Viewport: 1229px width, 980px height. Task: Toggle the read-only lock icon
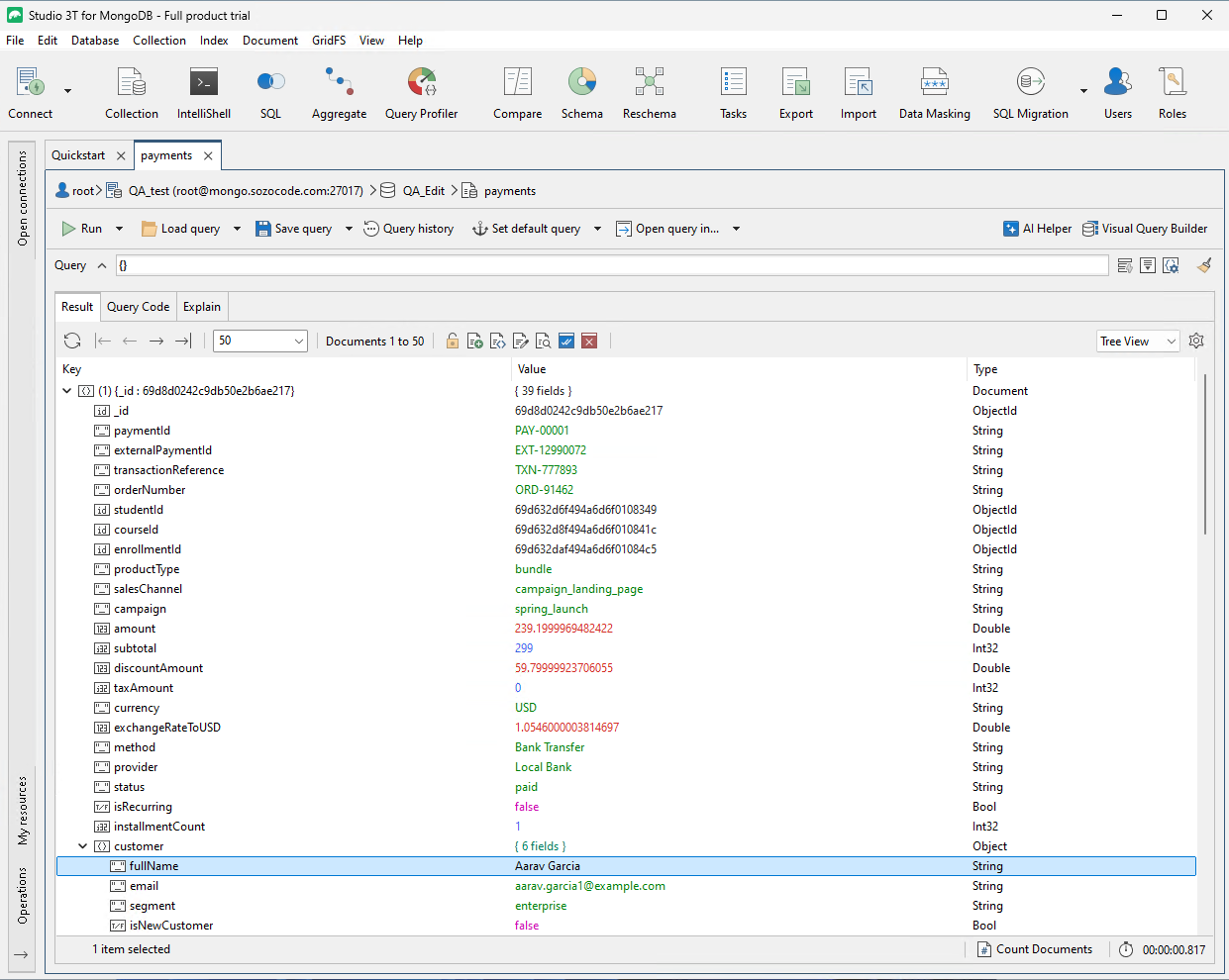coord(453,341)
